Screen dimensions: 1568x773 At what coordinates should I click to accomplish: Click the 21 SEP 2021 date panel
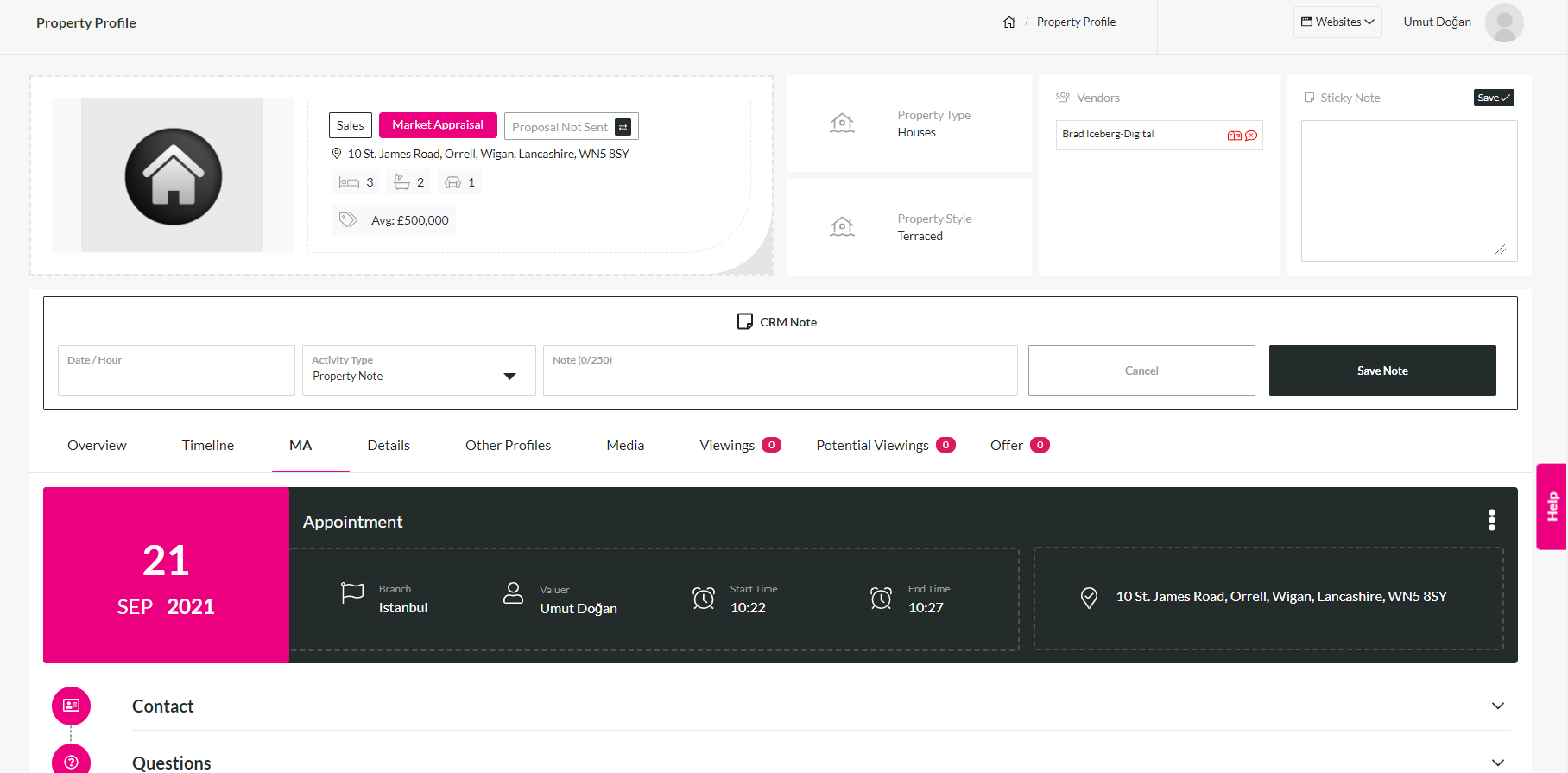pyautogui.click(x=166, y=575)
